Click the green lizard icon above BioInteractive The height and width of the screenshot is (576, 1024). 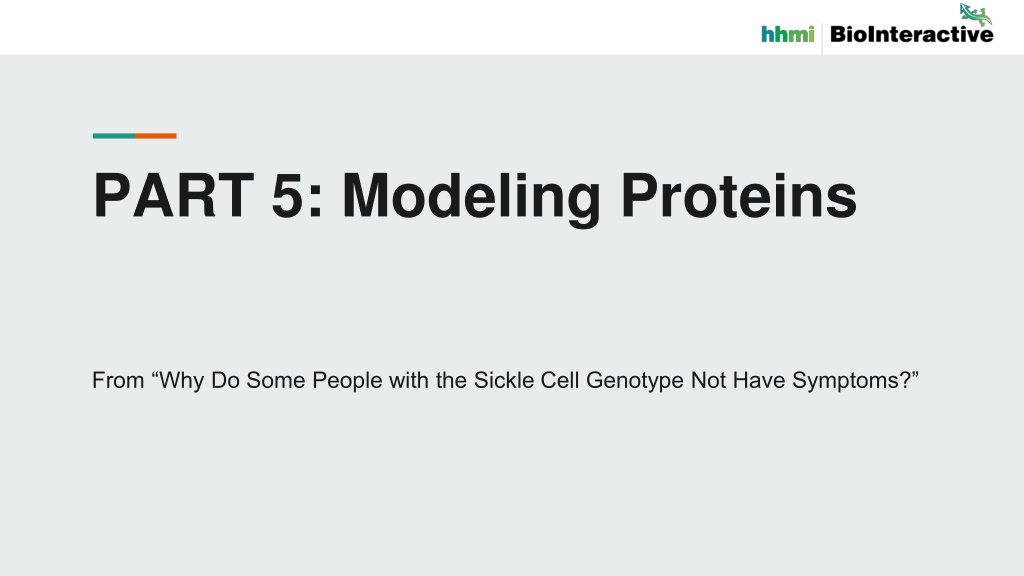[x=975, y=14]
